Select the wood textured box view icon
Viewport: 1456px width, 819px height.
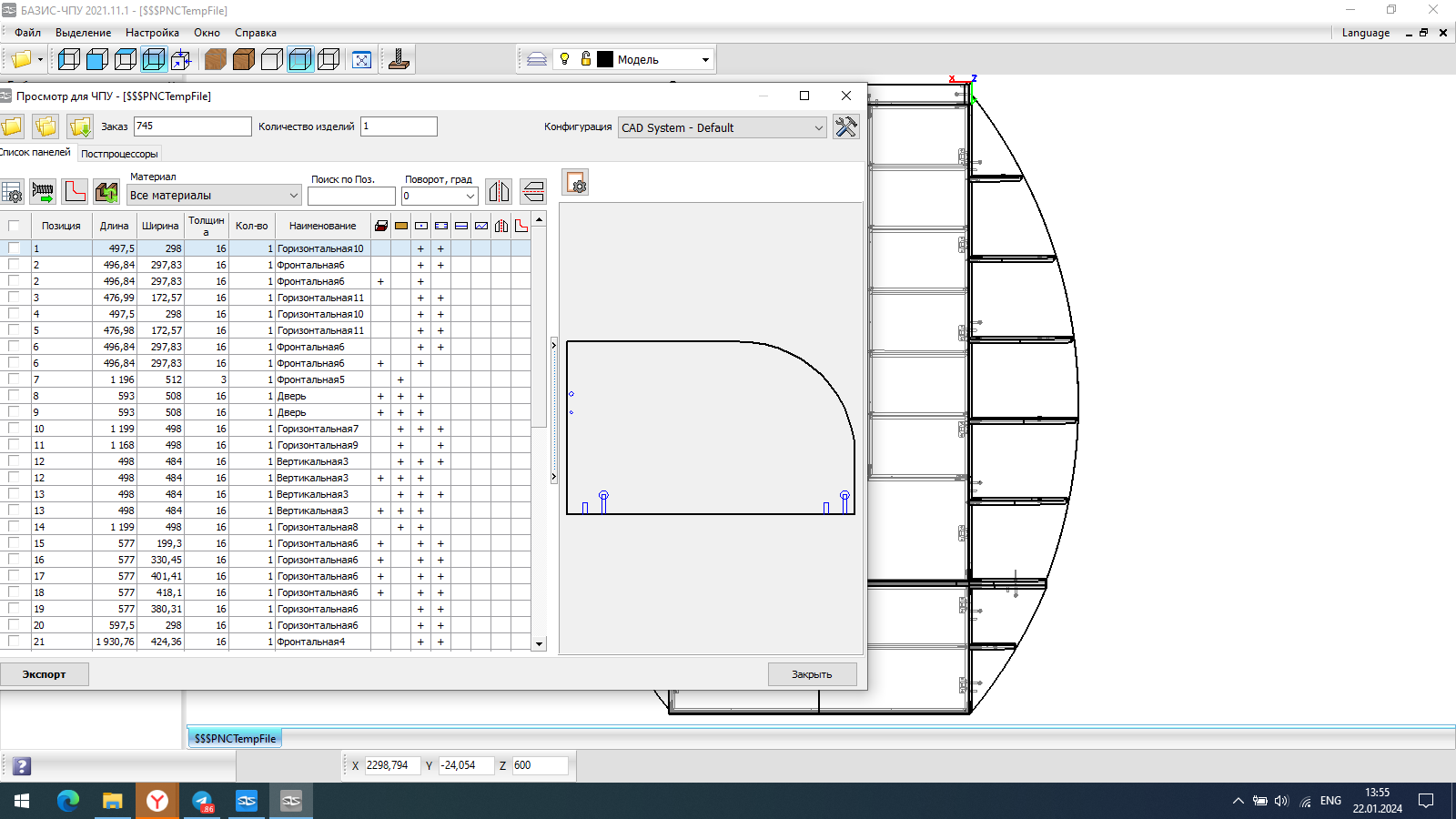coord(216,60)
